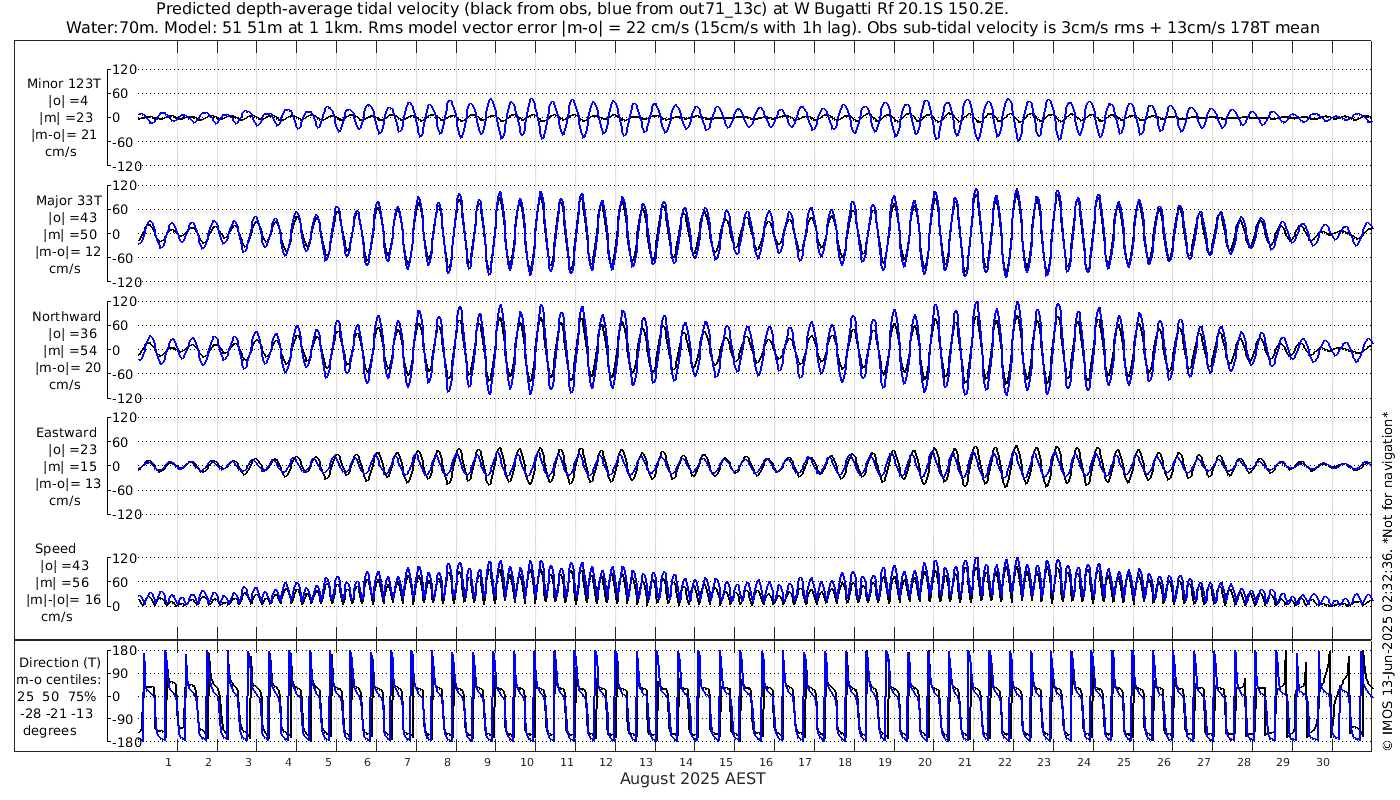
Task: Select the 'Major 33T' panel label
Action: pyautogui.click(x=67, y=200)
